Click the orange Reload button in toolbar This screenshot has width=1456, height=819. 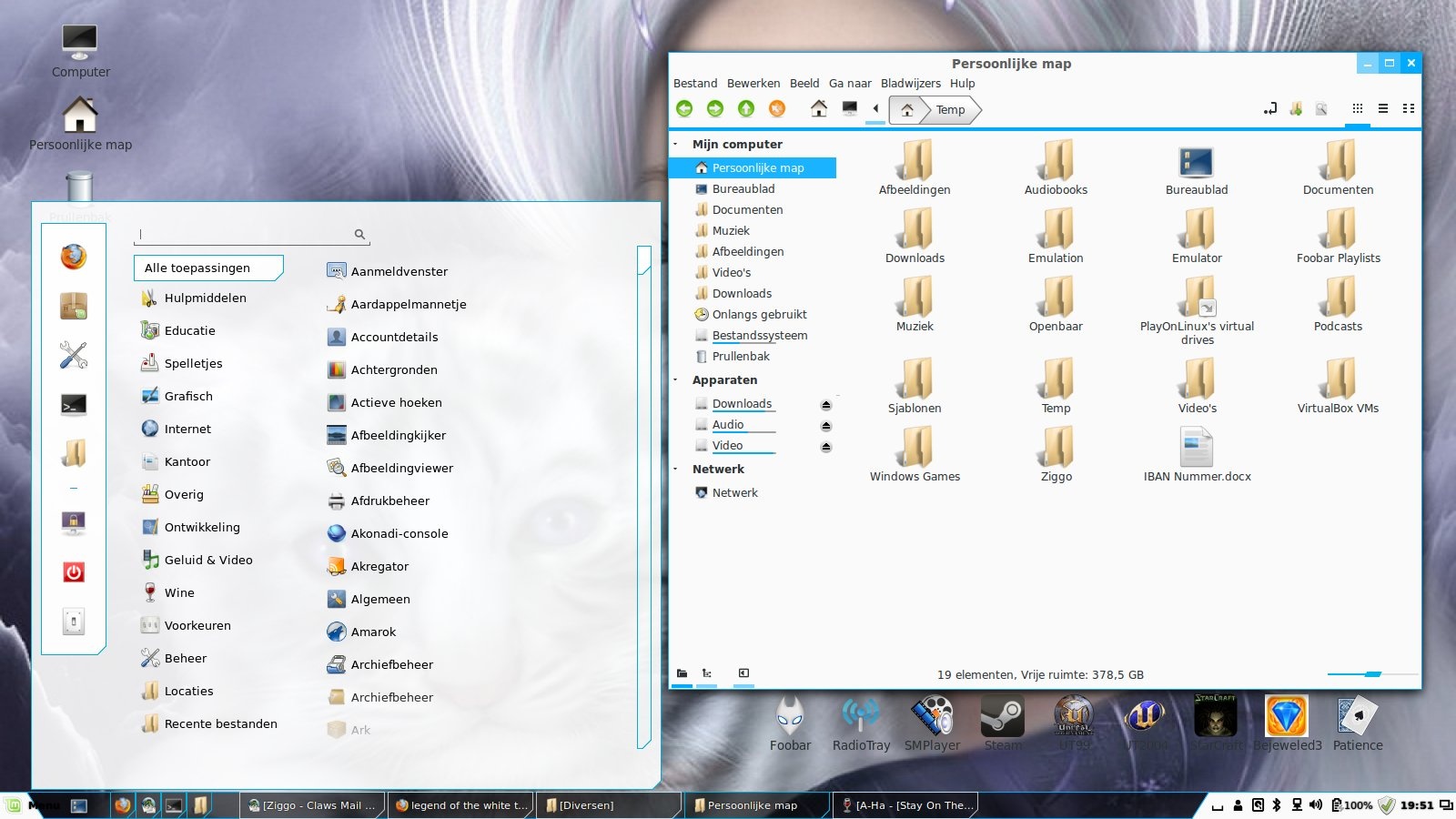777,109
